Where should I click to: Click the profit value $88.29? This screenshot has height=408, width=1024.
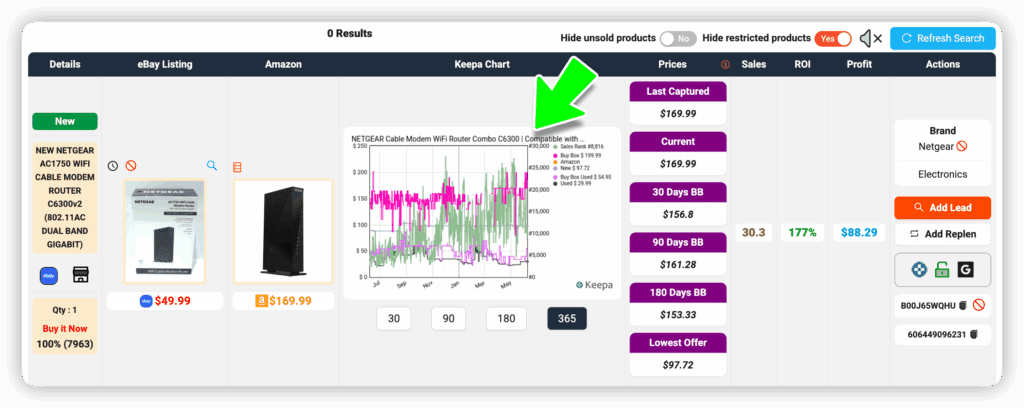tap(859, 232)
